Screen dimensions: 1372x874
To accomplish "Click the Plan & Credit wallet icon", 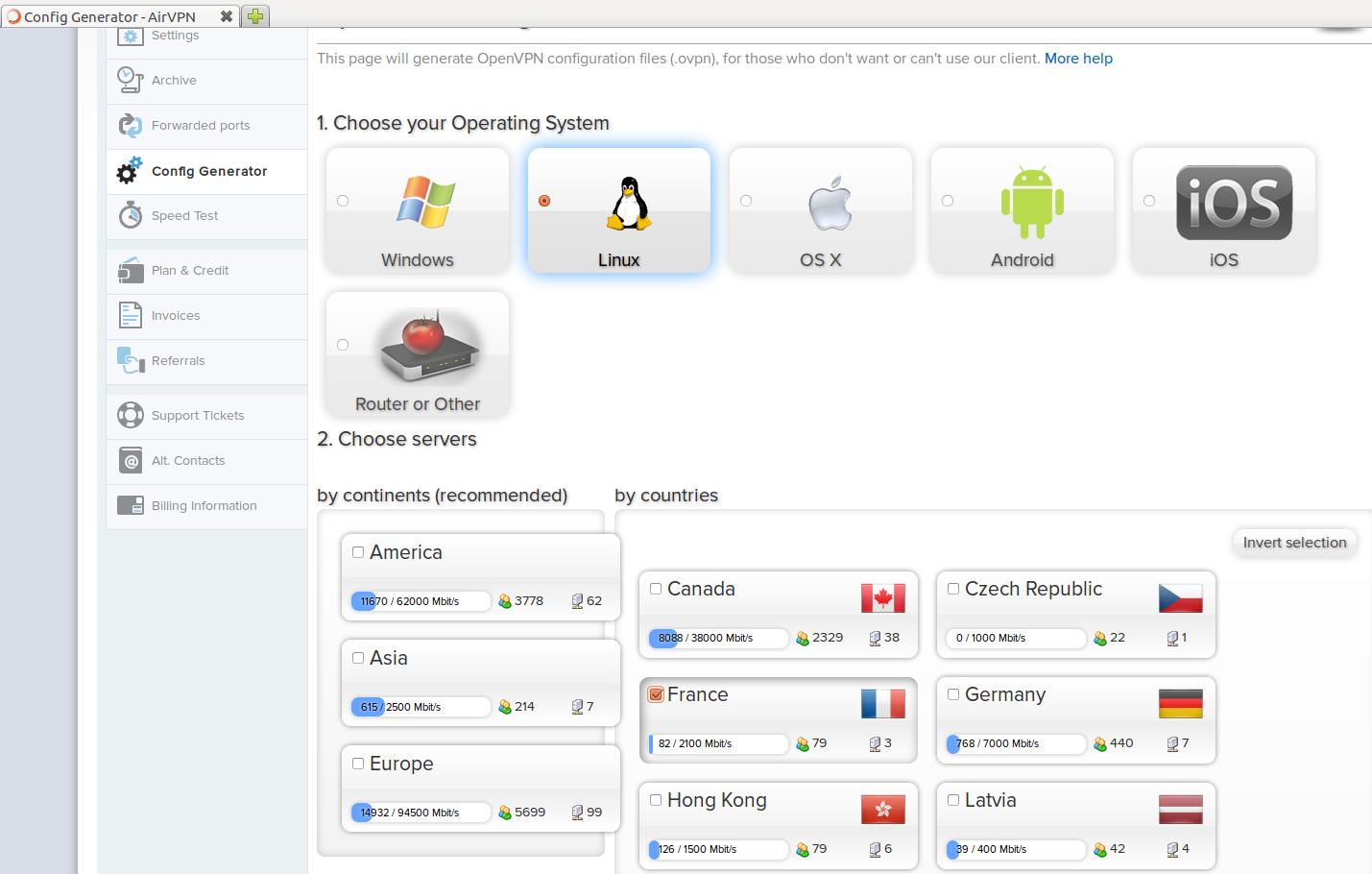I will [130, 270].
